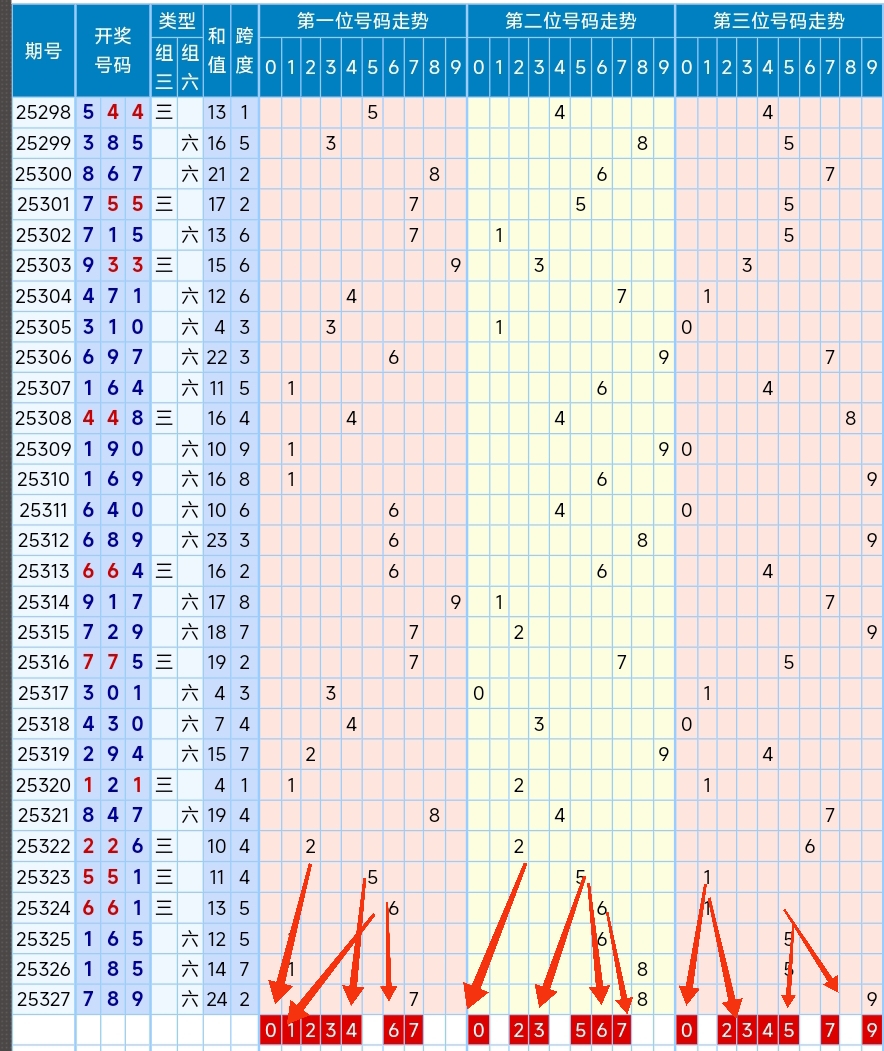
Task: Click the 组三 sub-header
Action: 164,66
